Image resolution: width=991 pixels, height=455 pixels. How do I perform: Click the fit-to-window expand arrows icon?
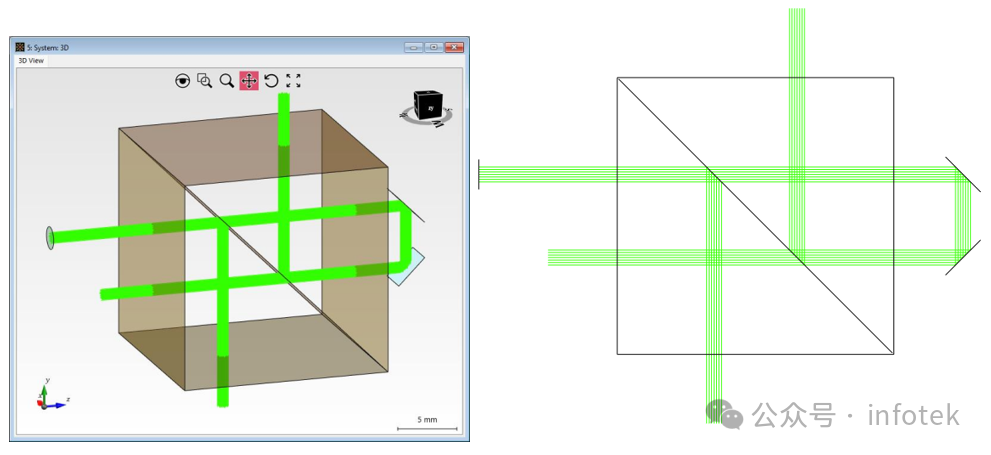[293, 81]
